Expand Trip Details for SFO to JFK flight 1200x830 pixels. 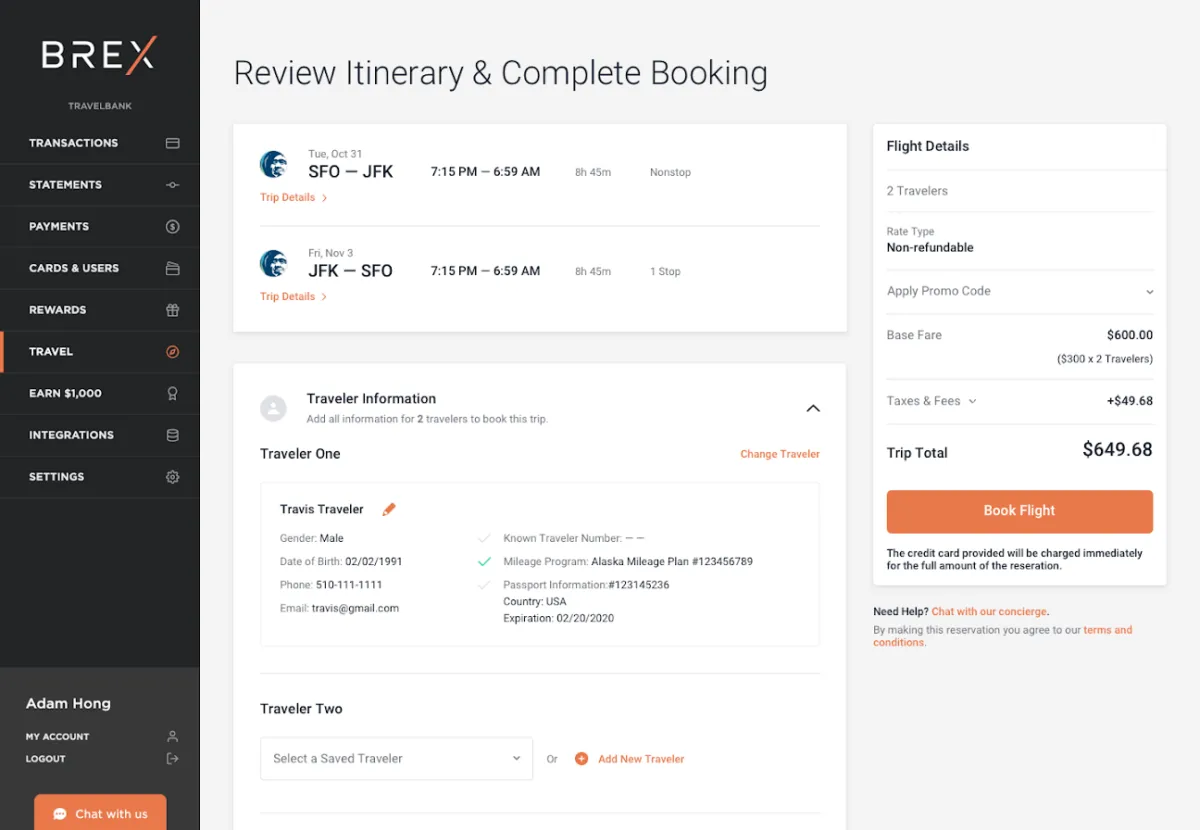point(293,197)
